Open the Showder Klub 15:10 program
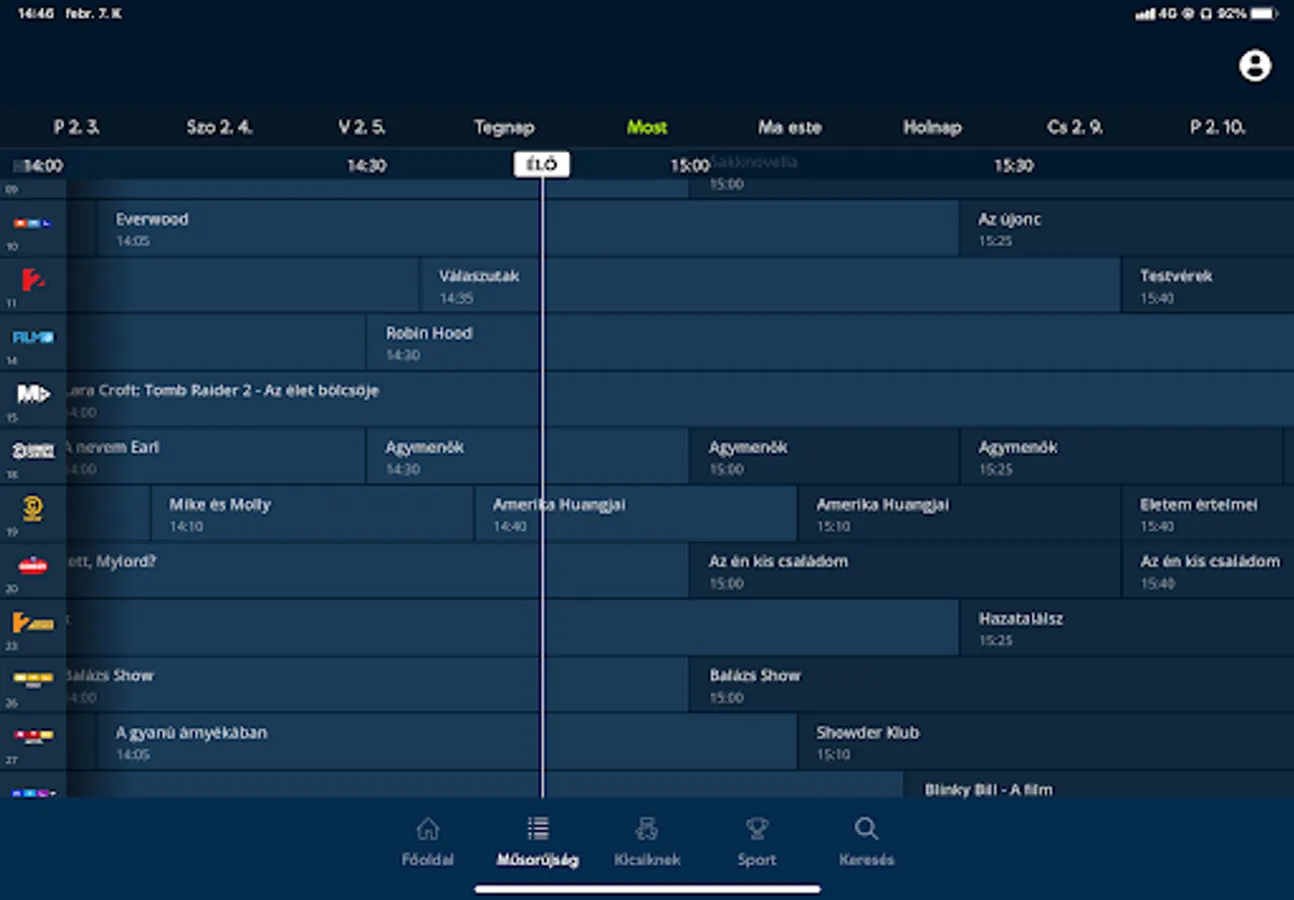 1046,741
